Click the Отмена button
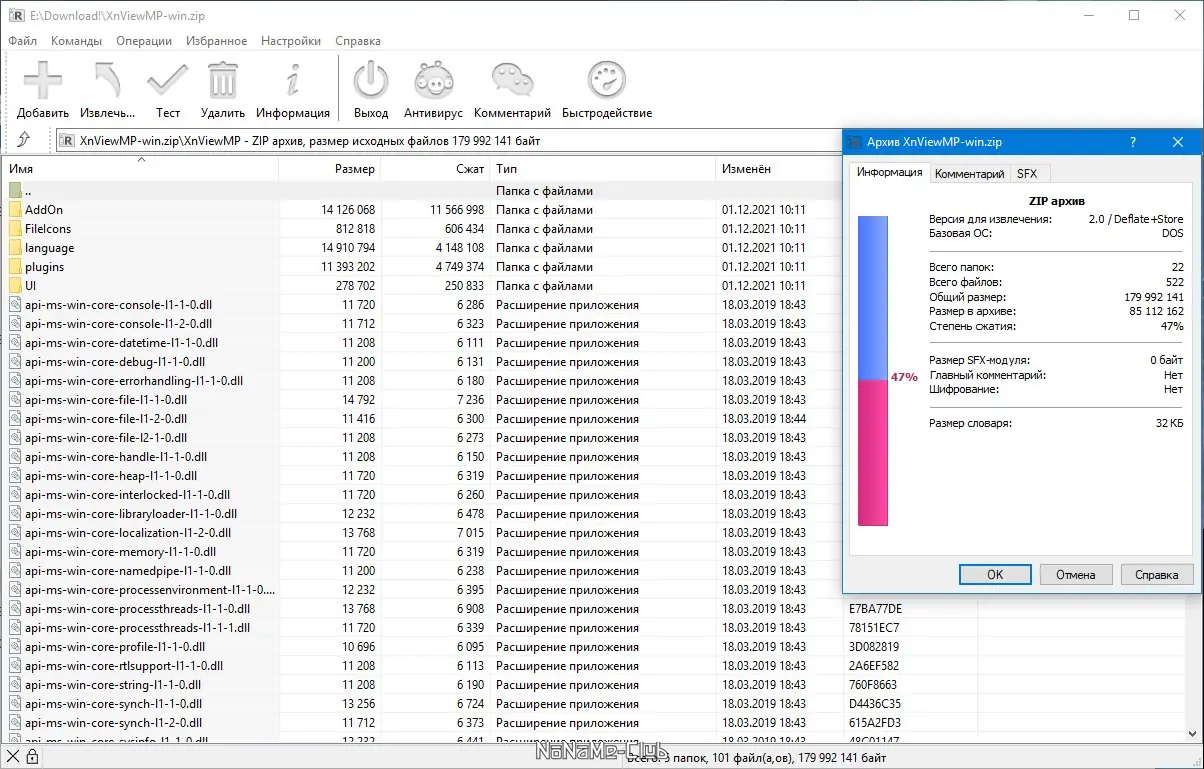 point(1076,575)
